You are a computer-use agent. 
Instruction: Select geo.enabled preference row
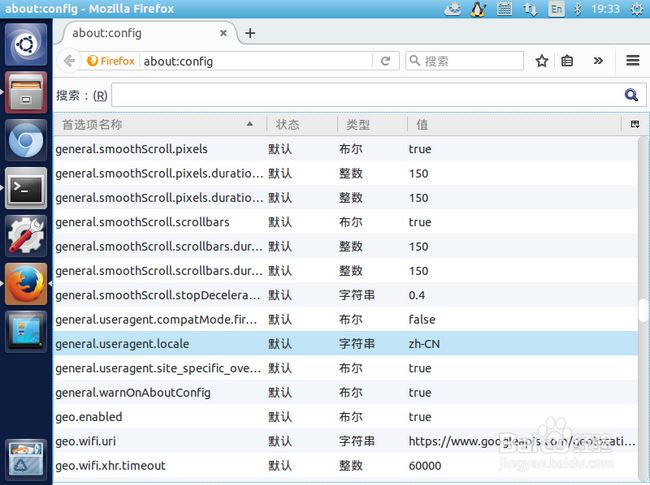(x=346, y=417)
